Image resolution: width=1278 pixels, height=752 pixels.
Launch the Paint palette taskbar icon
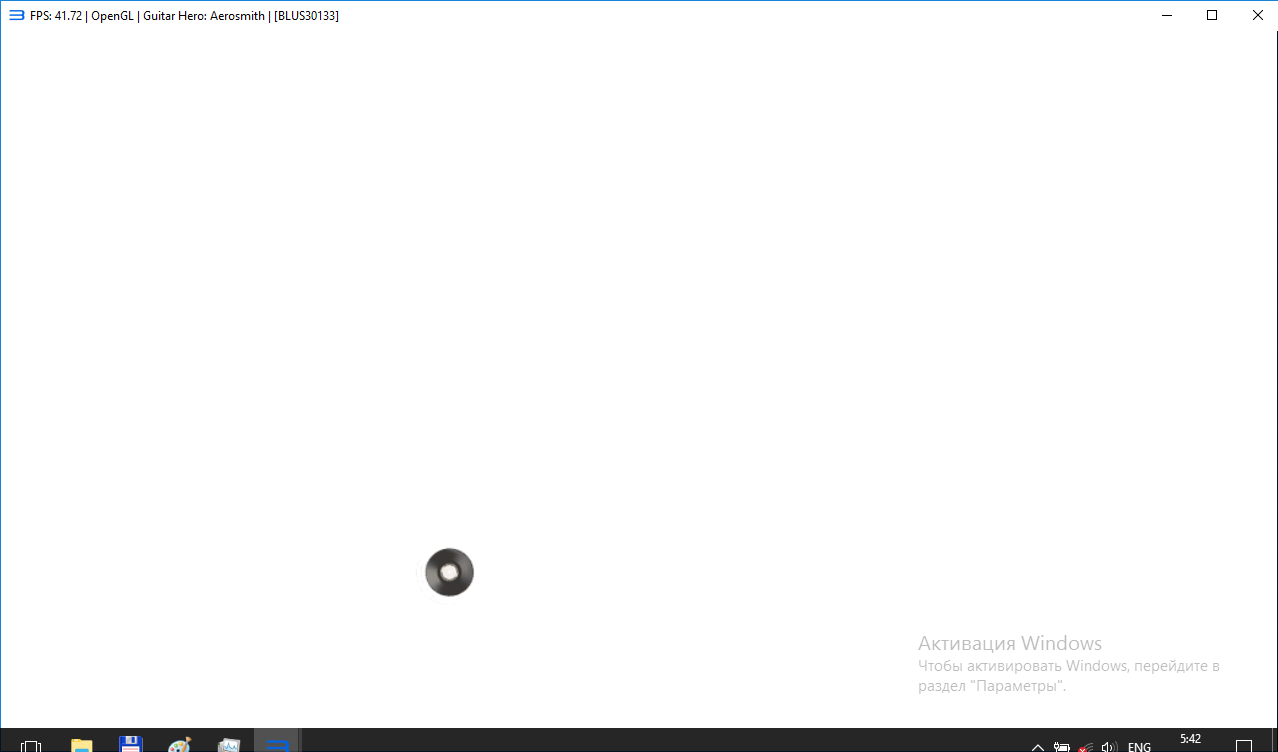[x=179, y=745]
